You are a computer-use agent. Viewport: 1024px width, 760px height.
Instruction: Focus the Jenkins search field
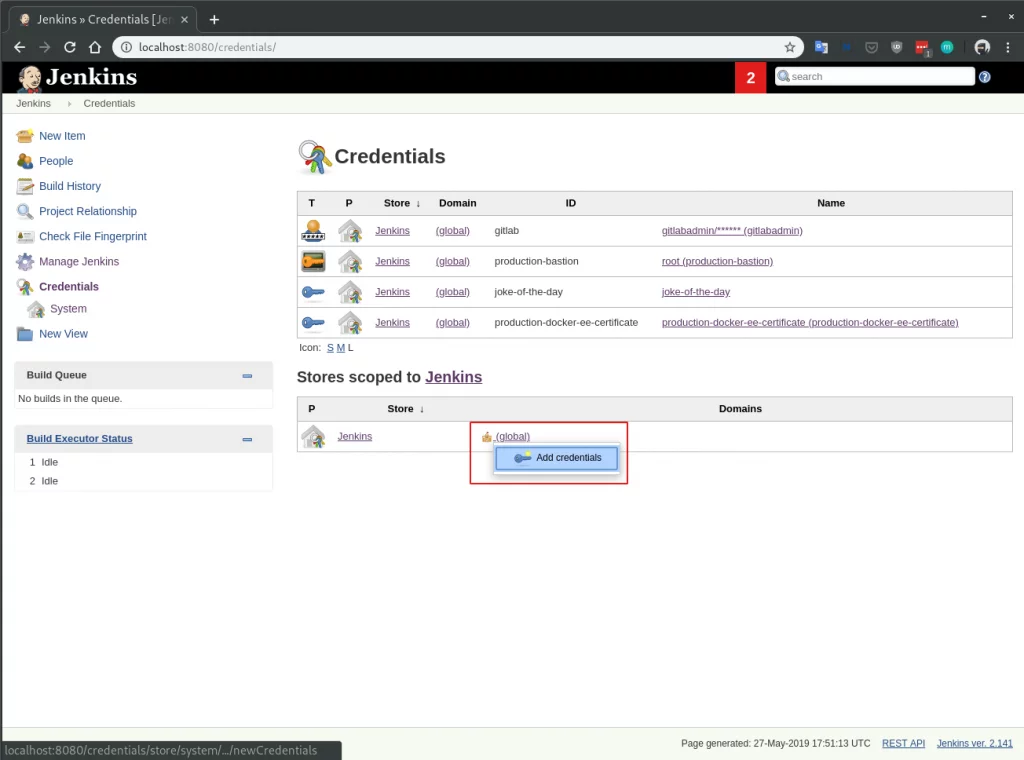point(874,76)
